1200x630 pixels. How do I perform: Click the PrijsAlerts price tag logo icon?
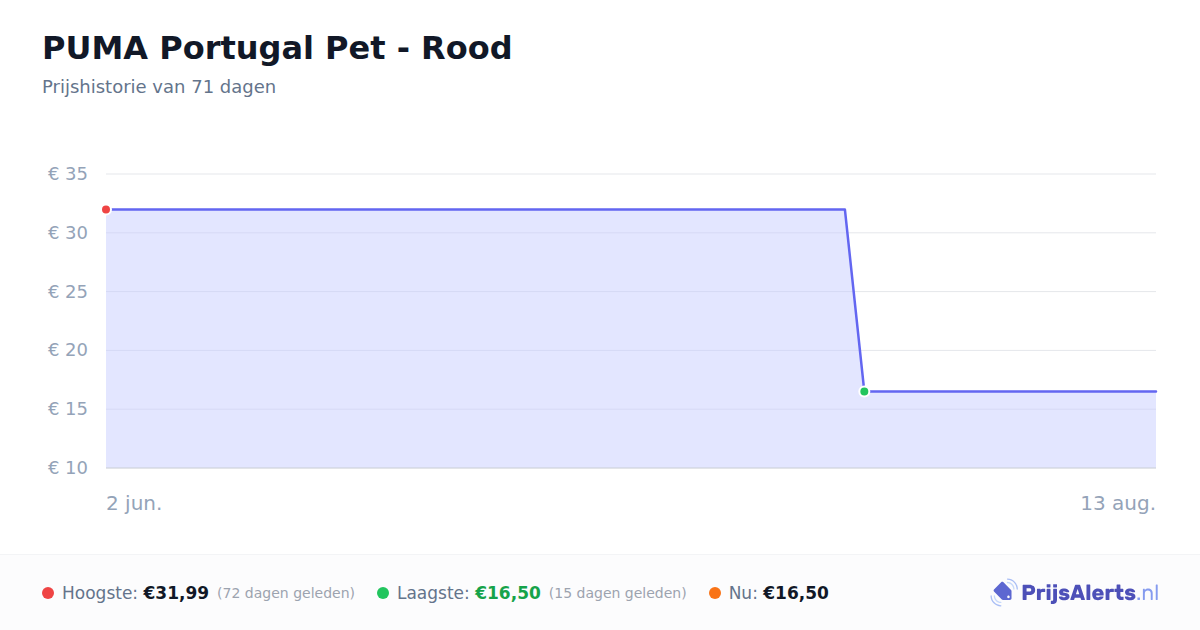pos(1004,593)
